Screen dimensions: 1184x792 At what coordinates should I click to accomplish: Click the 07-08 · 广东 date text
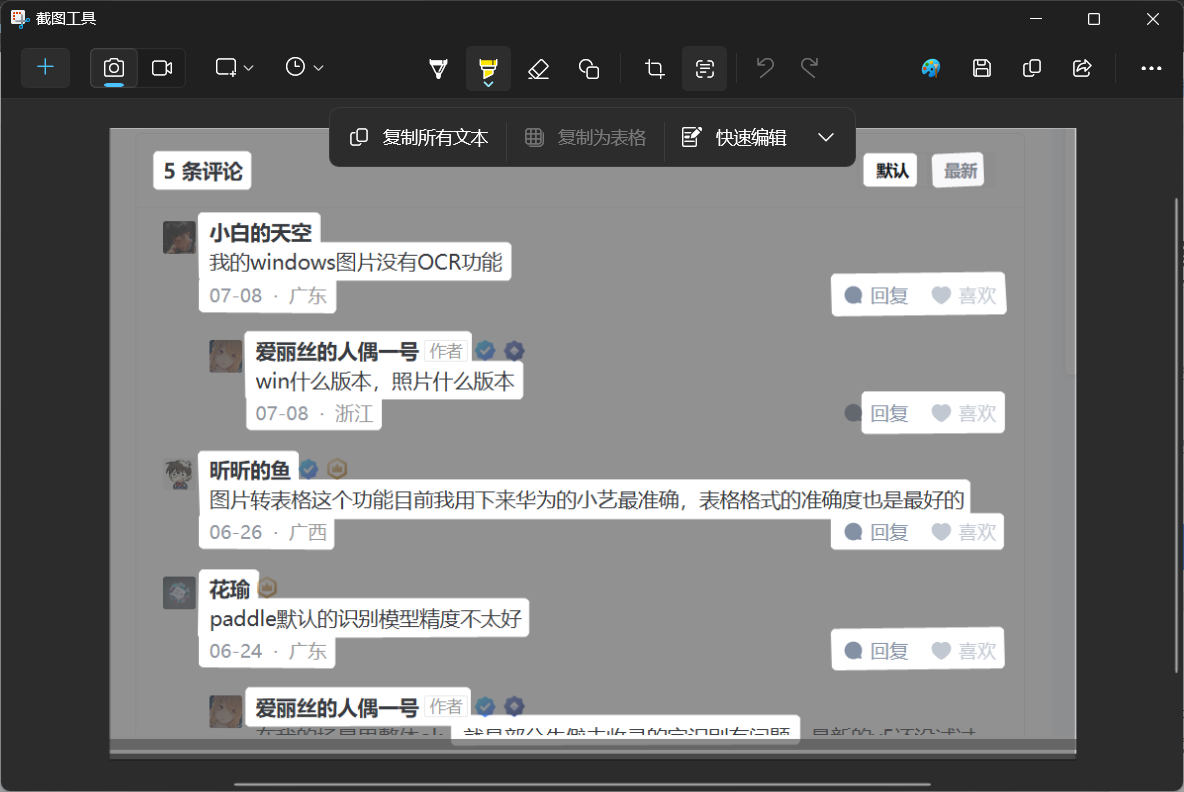tap(268, 295)
